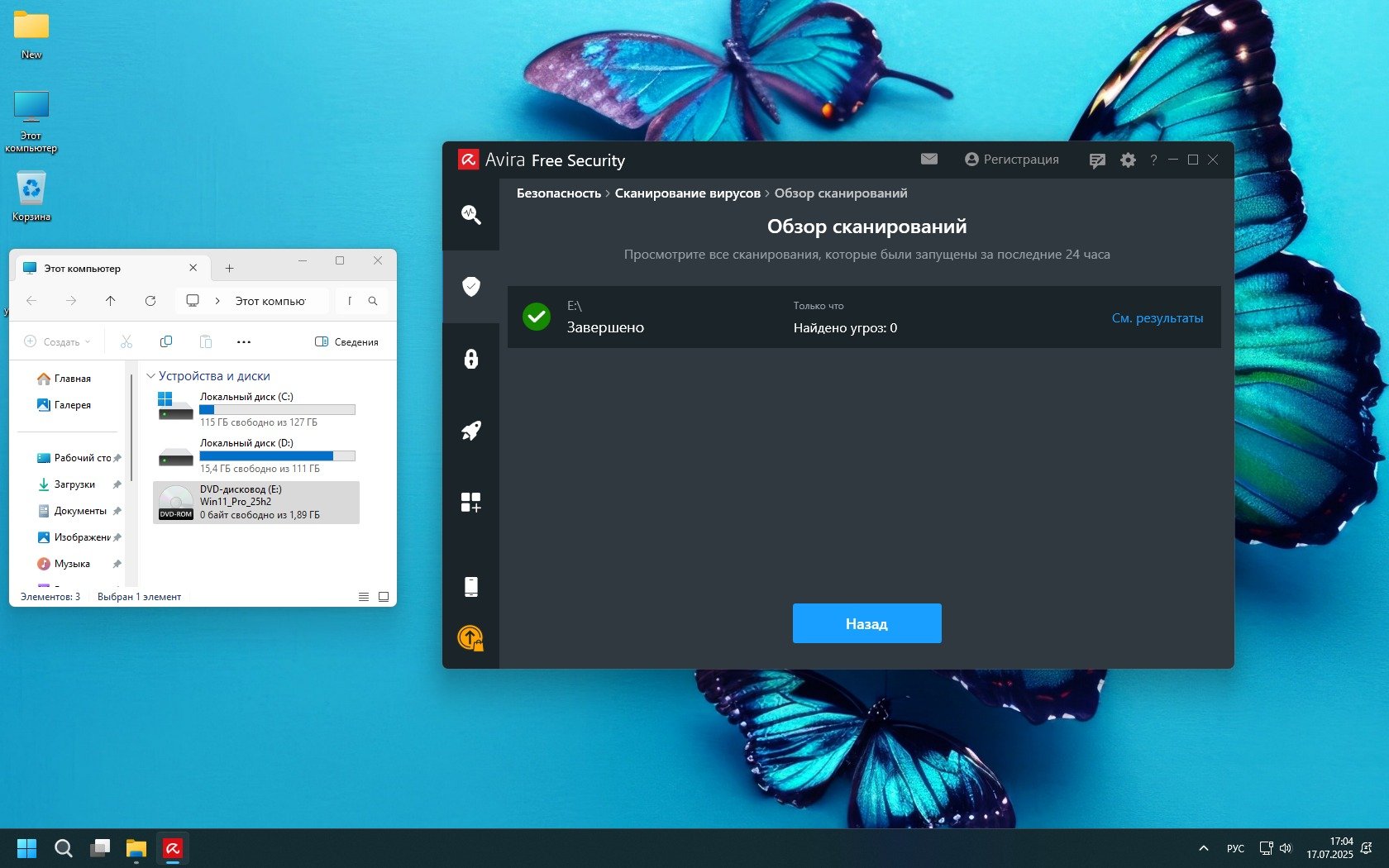Image resolution: width=1389 pixels, height=868 pixels.
Task: Go to Безопасность breadcrumb
Action: (559, 193)
